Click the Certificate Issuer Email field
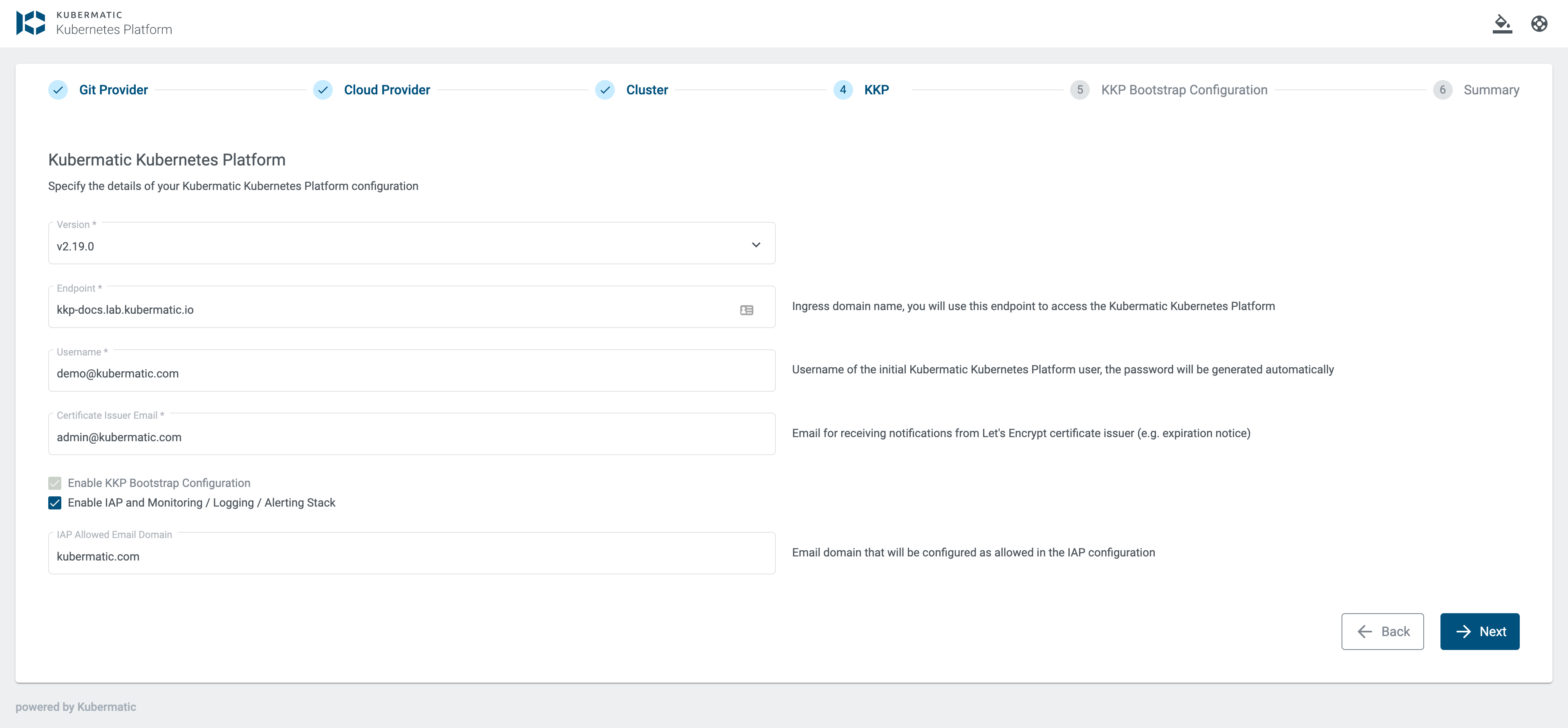The width and height of the screenshot is (1568, 728). (x=411, y=437)
